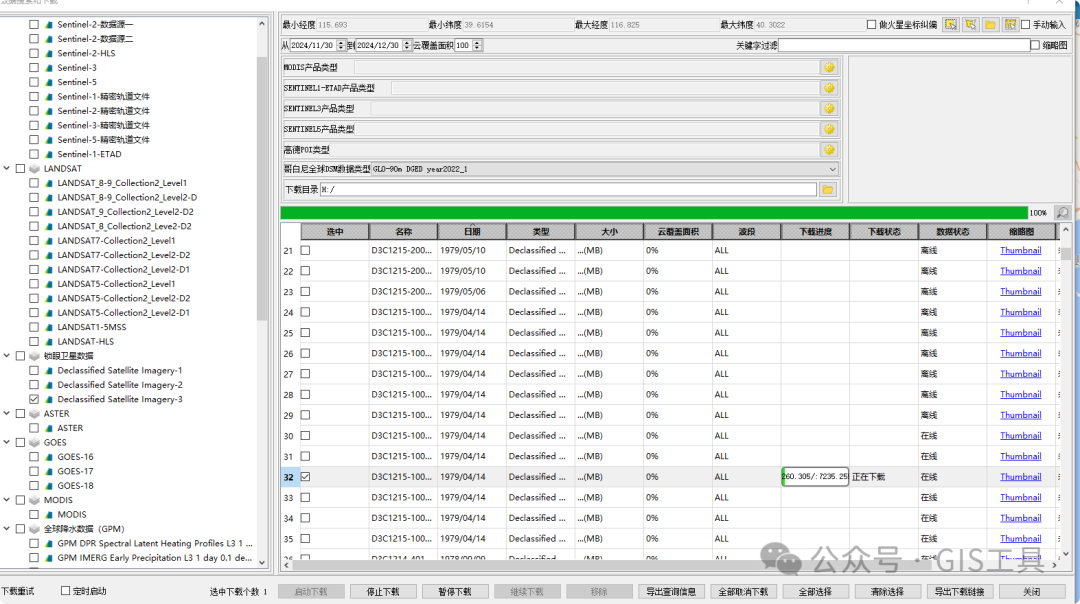Click the LANDSAT1-5MSS layer icon
Viewport: 1080px width, 604px height.
click(49, 328)
